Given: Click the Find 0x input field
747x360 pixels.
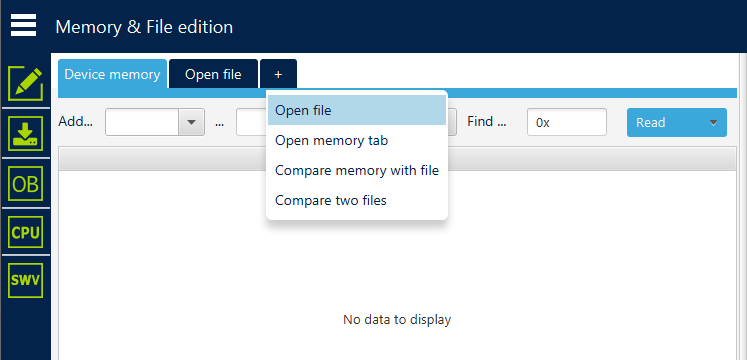Looking at the screenshot, I should click(566, 122).
